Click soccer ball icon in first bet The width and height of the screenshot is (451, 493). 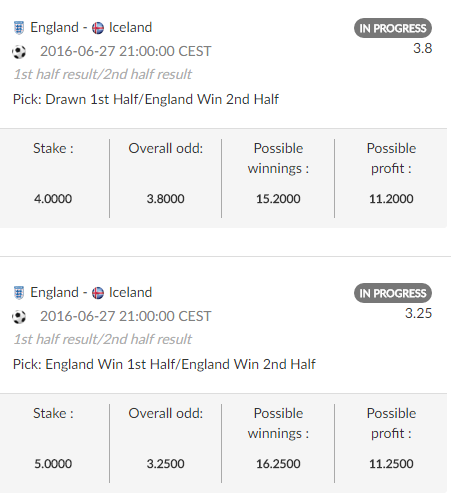19,52
